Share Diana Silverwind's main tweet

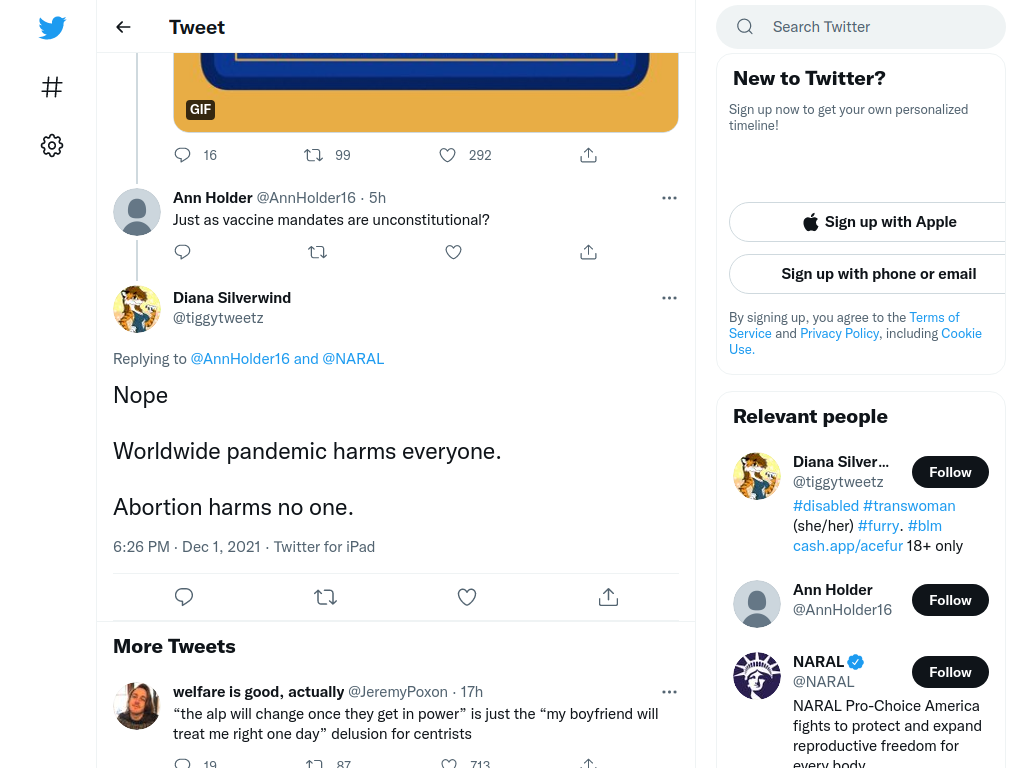[x=608, y=597]
